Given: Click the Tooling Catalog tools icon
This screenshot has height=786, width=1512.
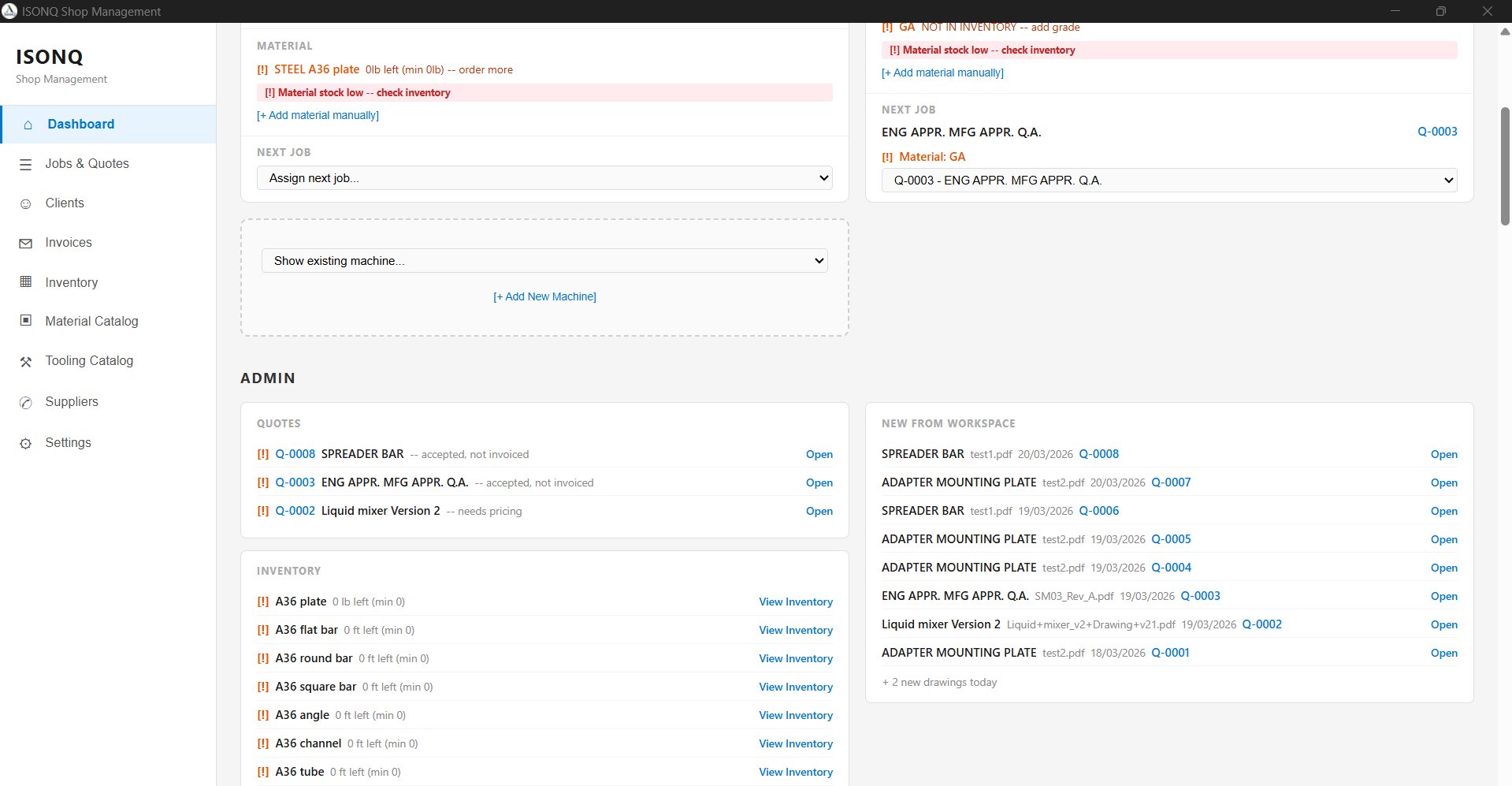Looking at the screenshot, I should click(x=26, y=361).
